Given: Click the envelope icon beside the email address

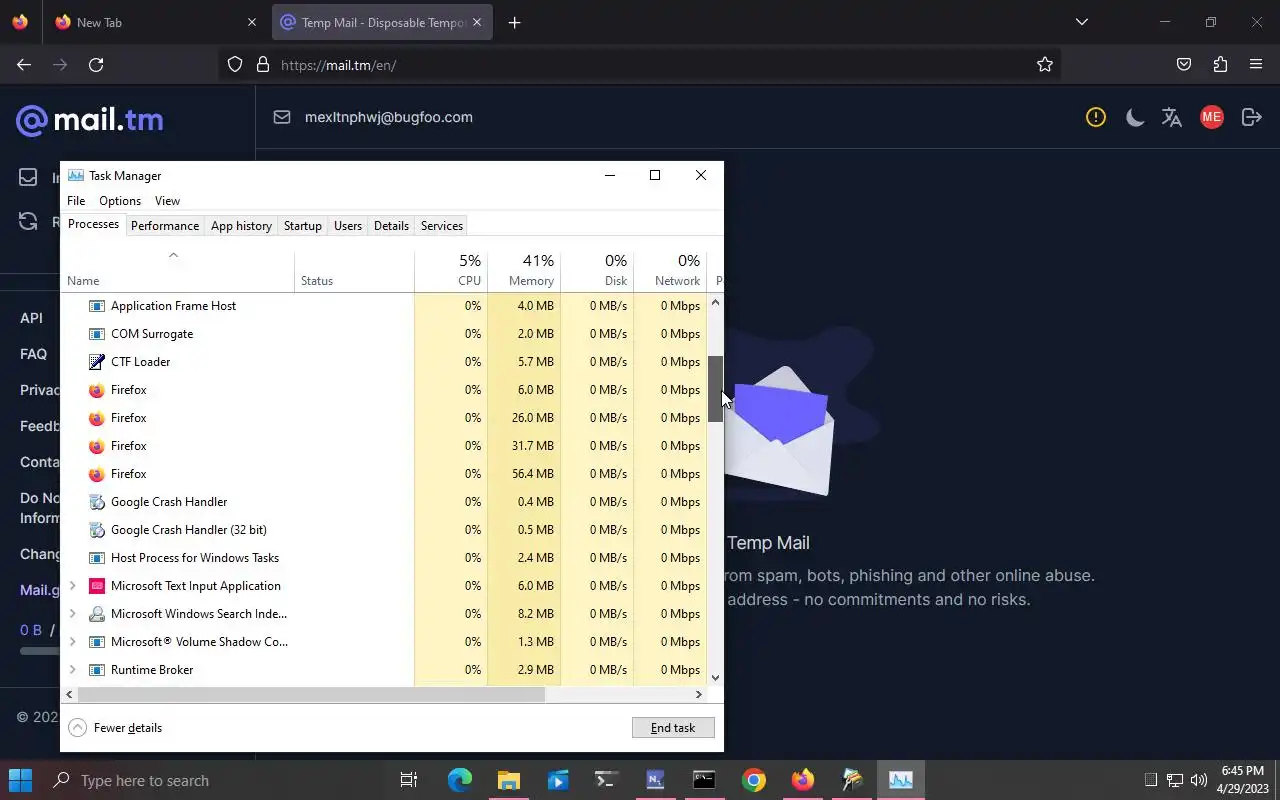Looking at the screenshot, I should [x=282, y=117].
